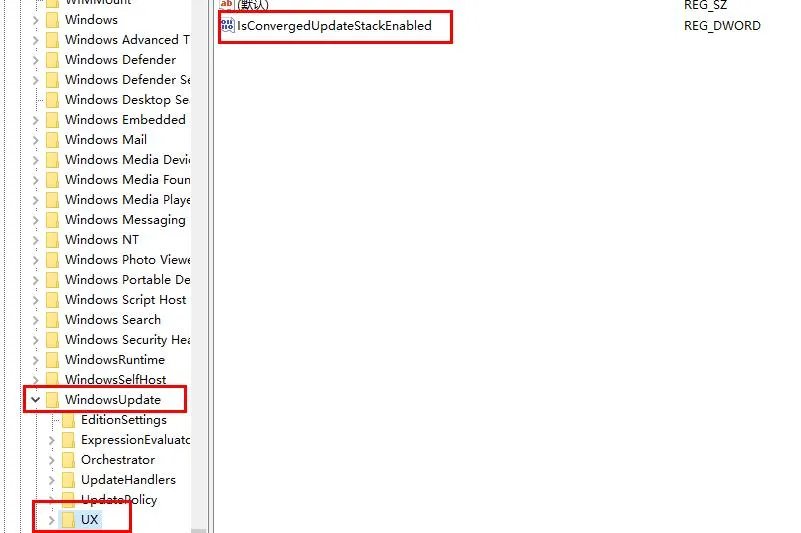
Task: Click the REG_DWORD type cell
Action: 721,26
